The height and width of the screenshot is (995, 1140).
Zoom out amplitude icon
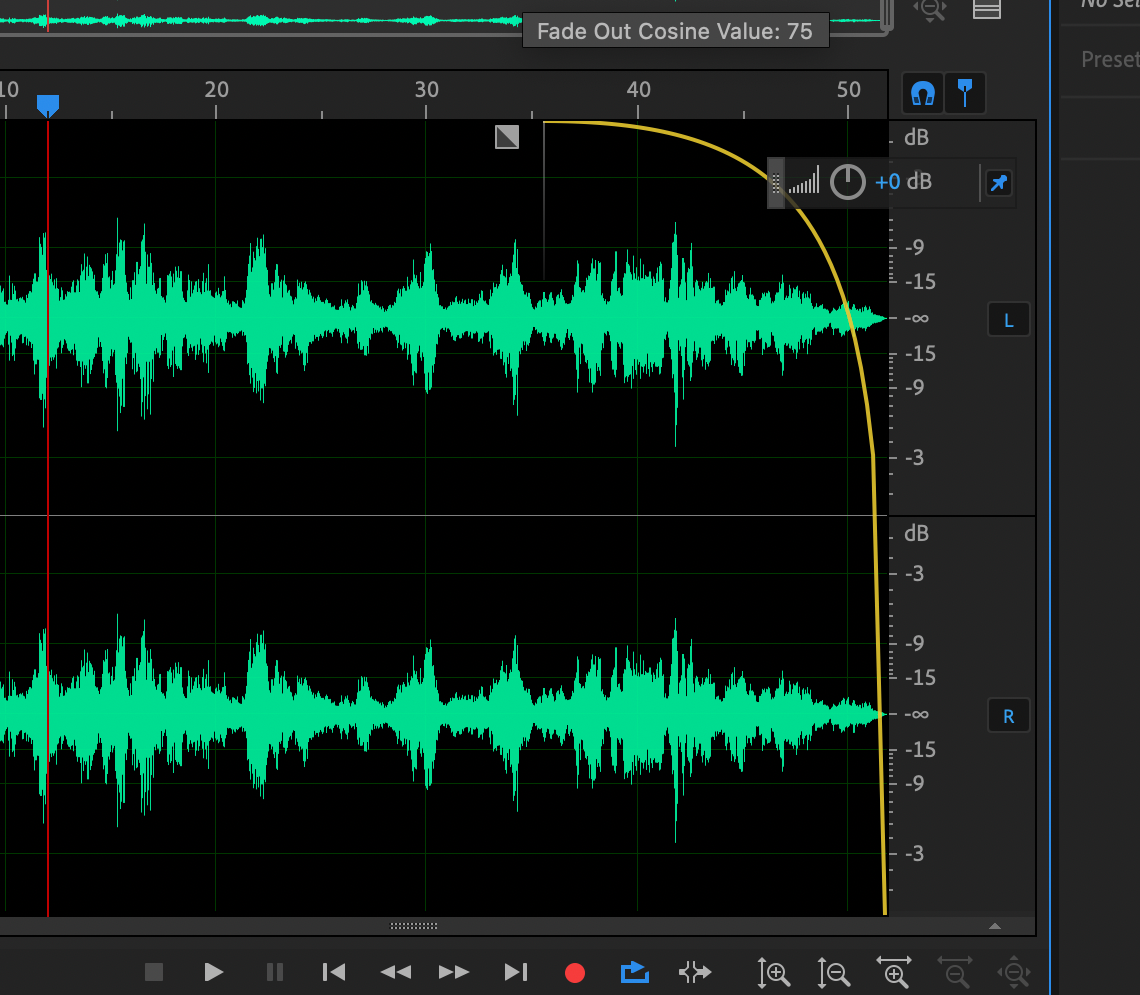point(833,972)
